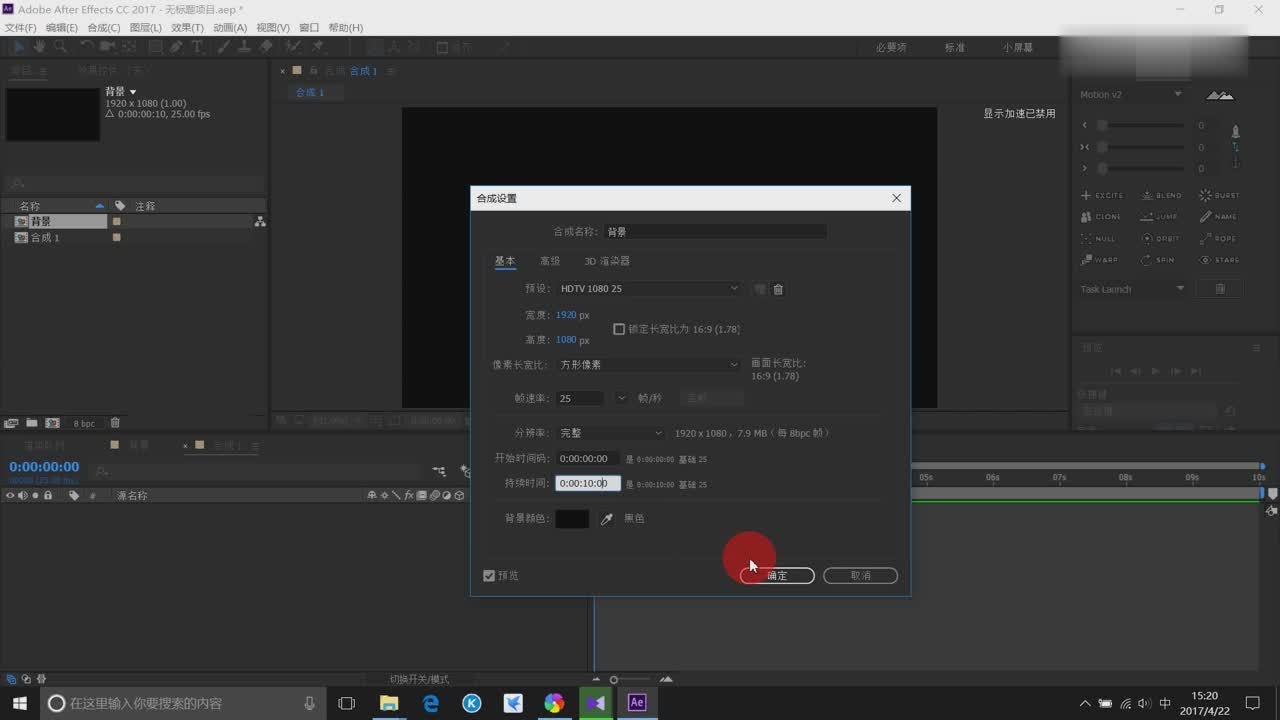The height and width of the screenshot is (720, 1280).
Task: Click the project panel trash icon
Action: [115, 423]
